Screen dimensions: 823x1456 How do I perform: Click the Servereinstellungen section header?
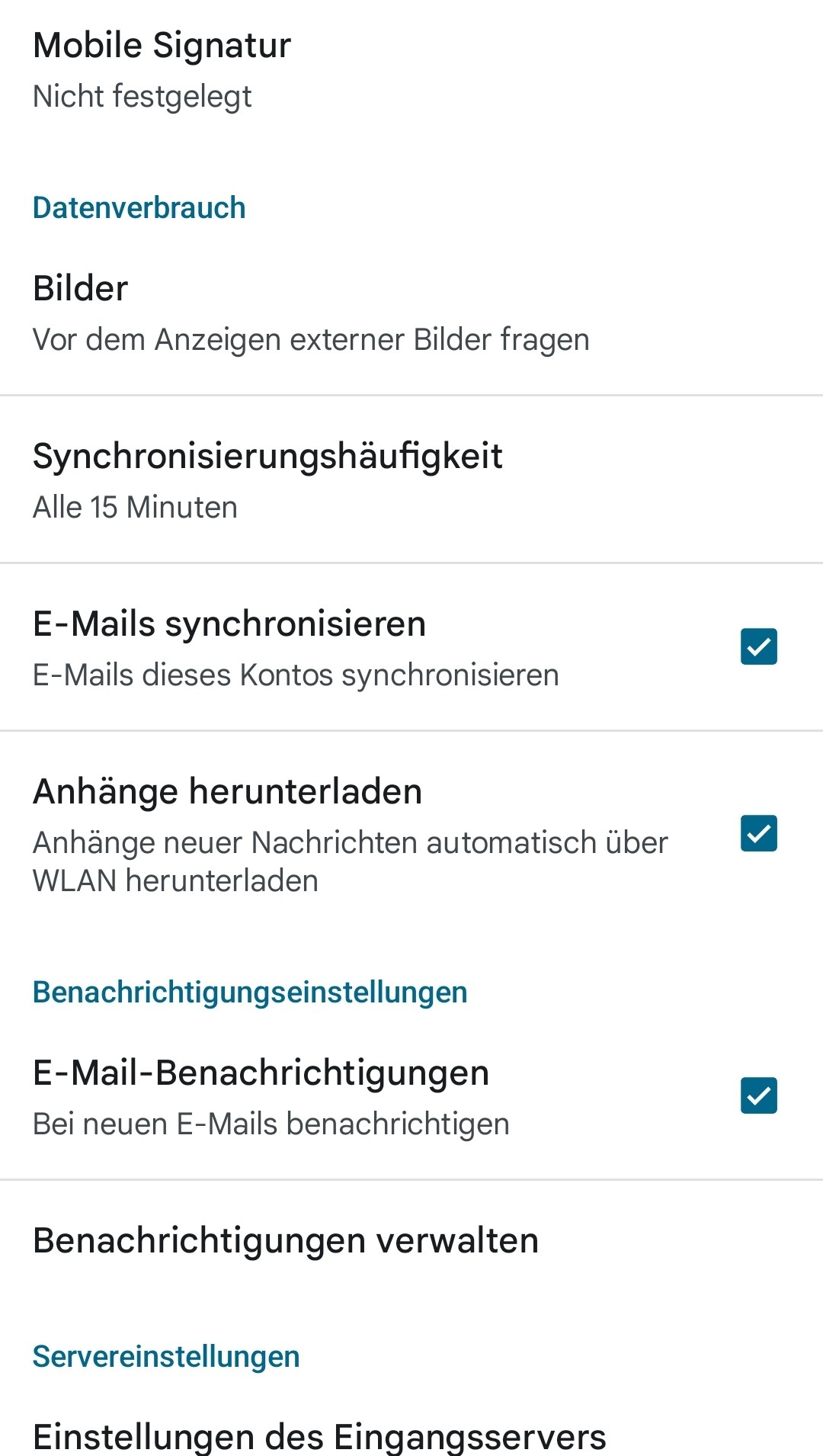(166, 1357)
